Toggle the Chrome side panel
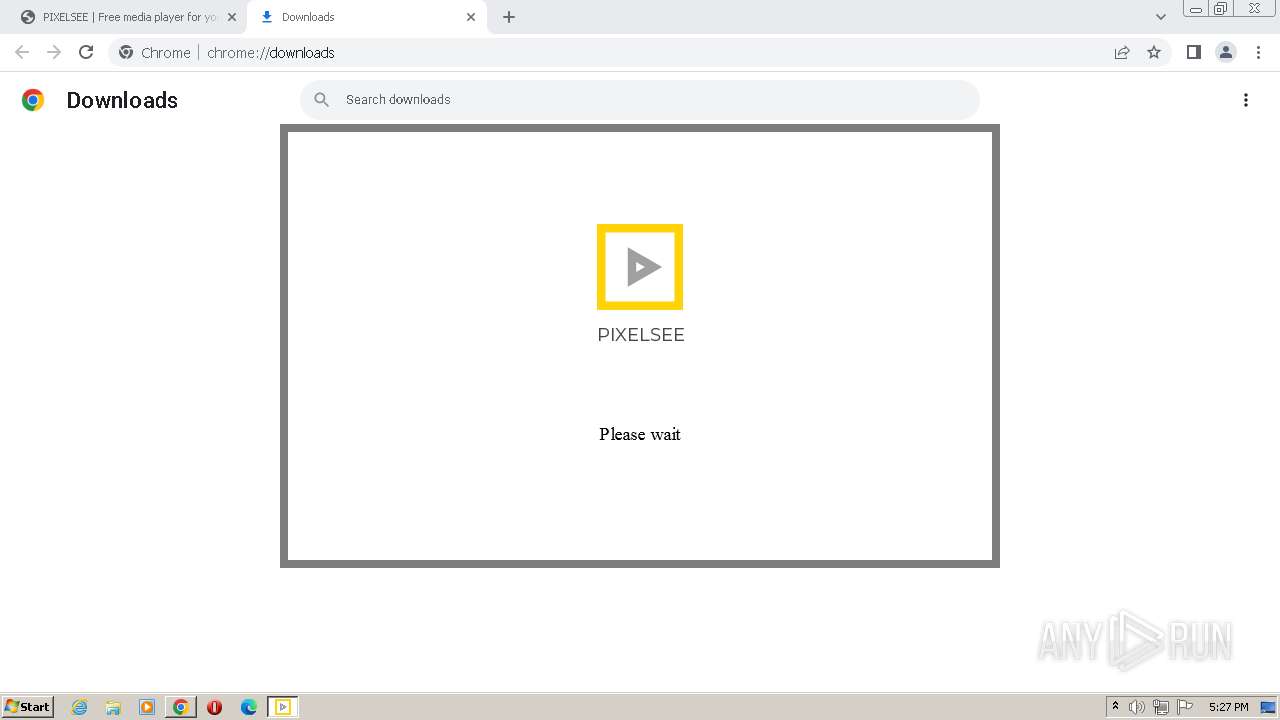Image resolution: width=1280 pixels, height=720 pixels. click(x=1193, y=52)
